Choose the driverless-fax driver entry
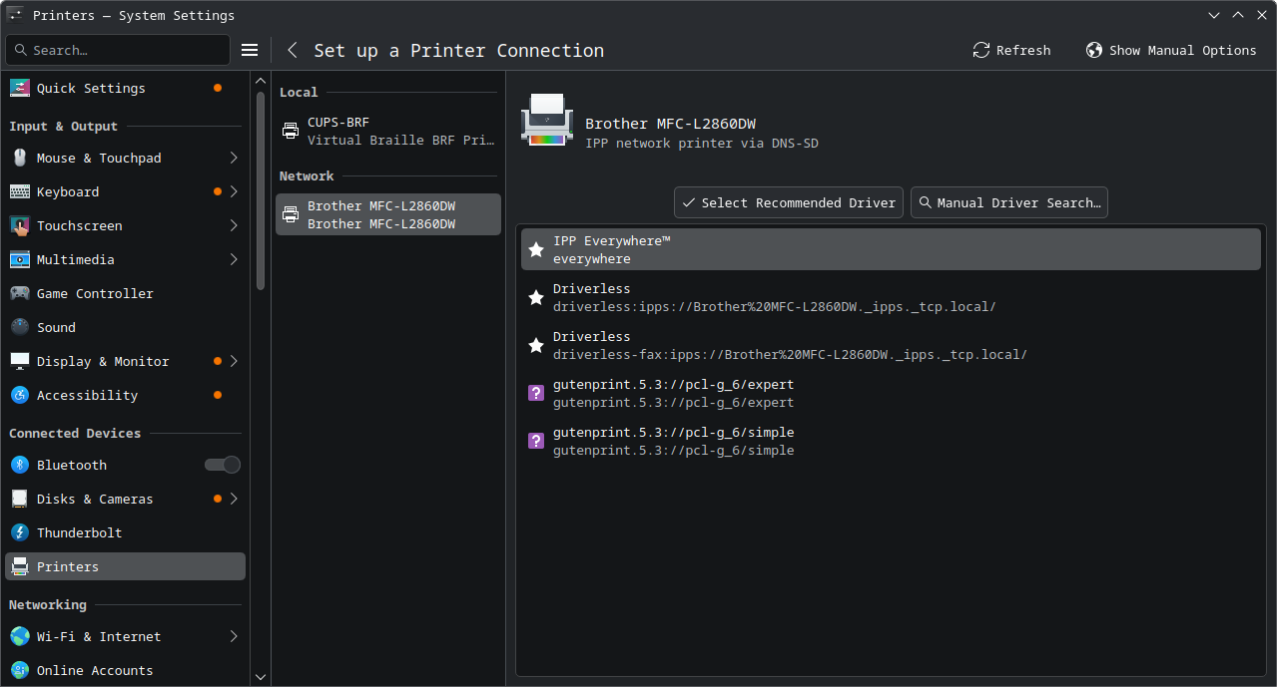 789,346
